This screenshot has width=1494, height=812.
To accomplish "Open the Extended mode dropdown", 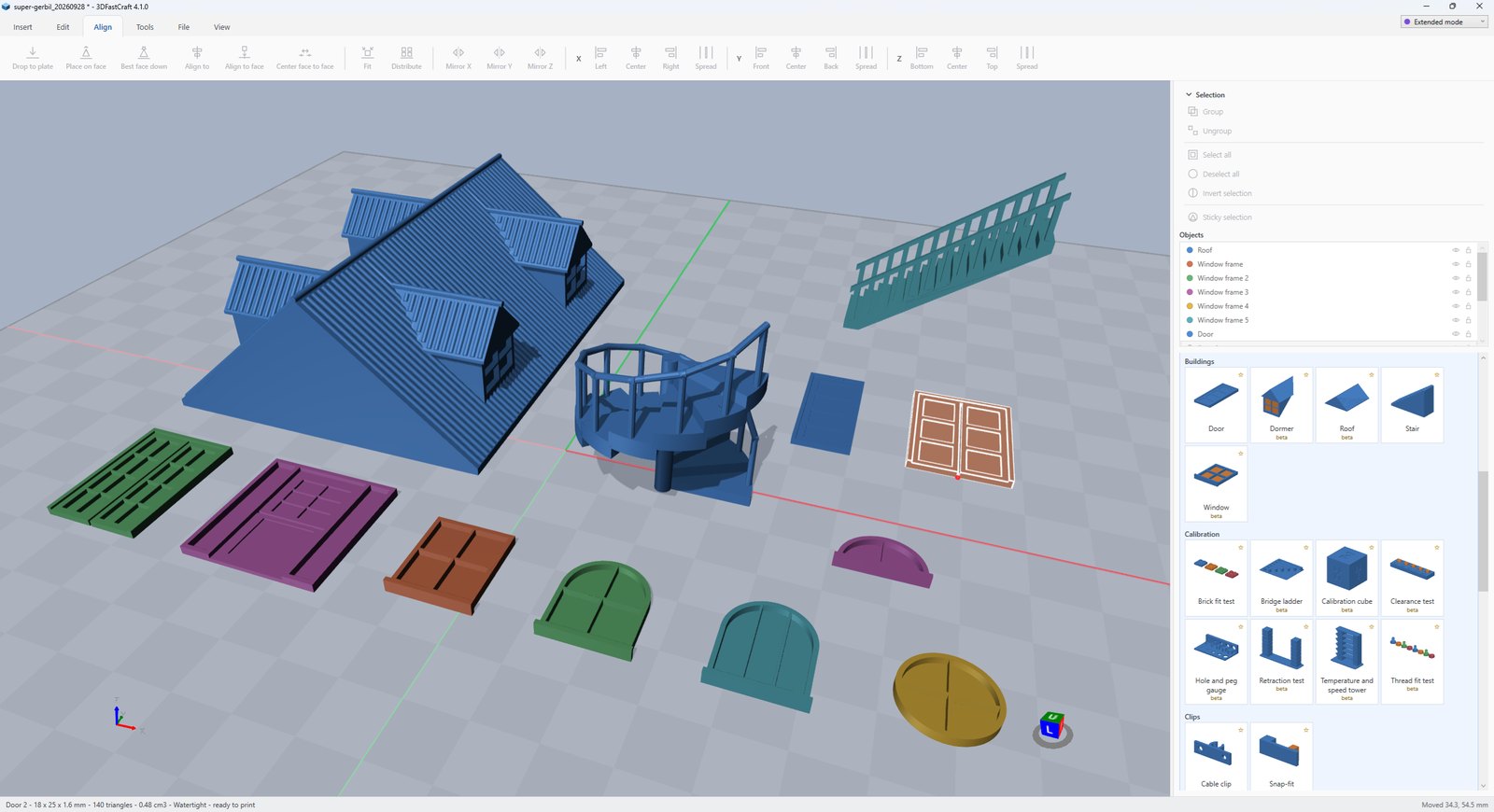I will coord(1444,21).
